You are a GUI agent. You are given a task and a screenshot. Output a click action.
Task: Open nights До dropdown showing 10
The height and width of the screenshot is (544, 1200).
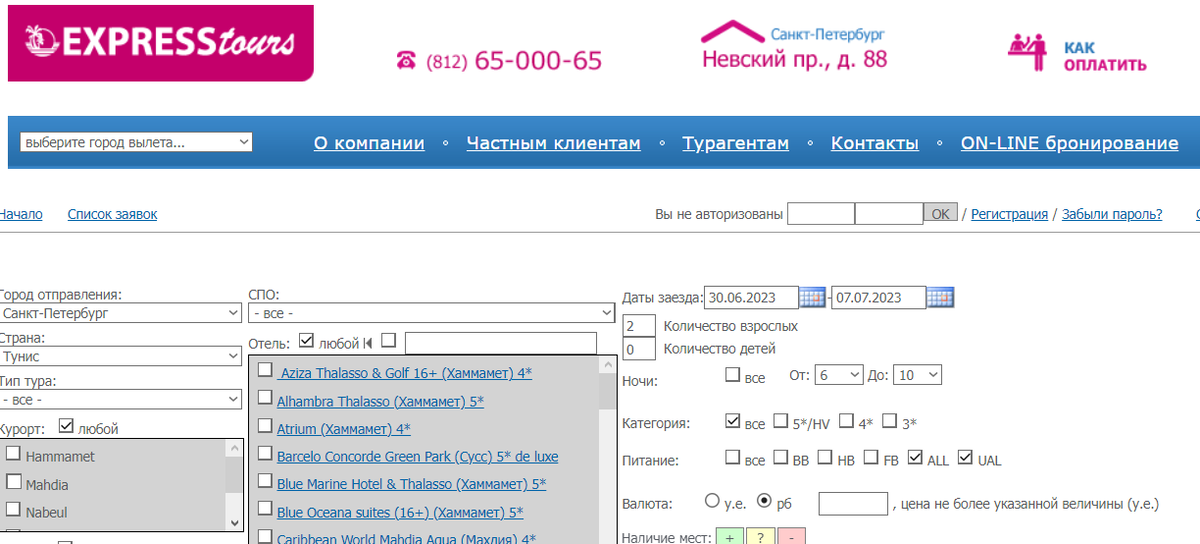click(x=917, y=375)
